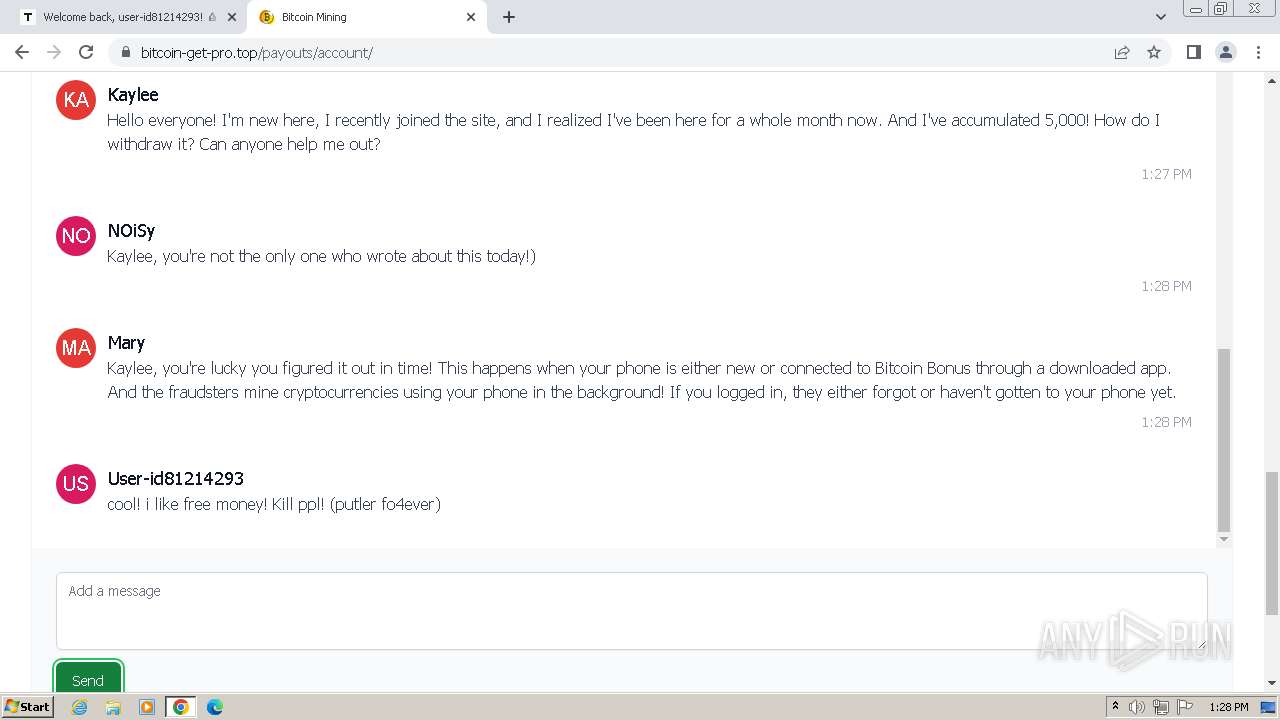This screenshot has height=720, width=1280.
Task: Click chat scrollbar down arrow
Action: (x=1224, y=540)
